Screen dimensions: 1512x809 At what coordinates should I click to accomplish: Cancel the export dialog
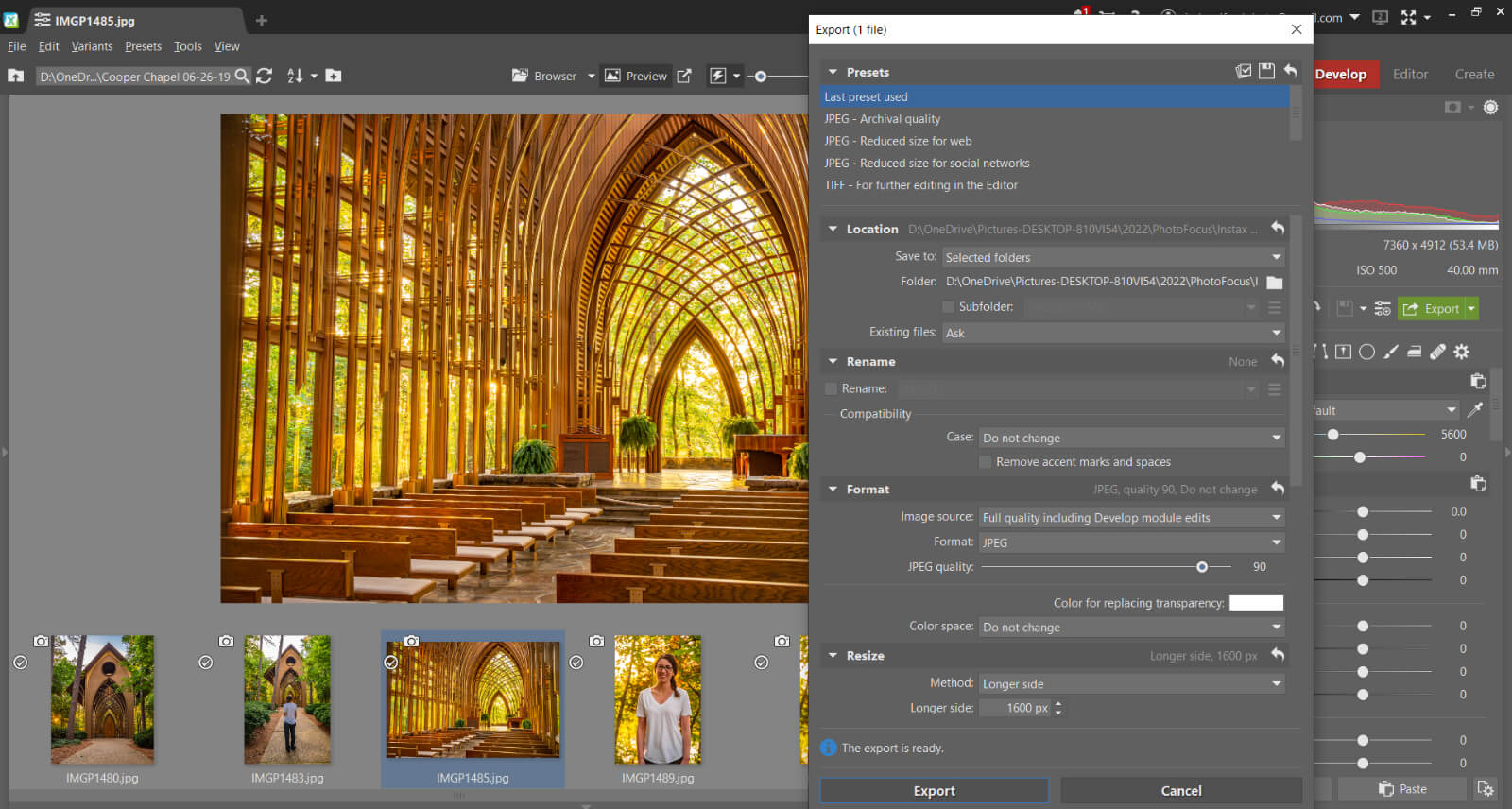(x=1180, y=791)
